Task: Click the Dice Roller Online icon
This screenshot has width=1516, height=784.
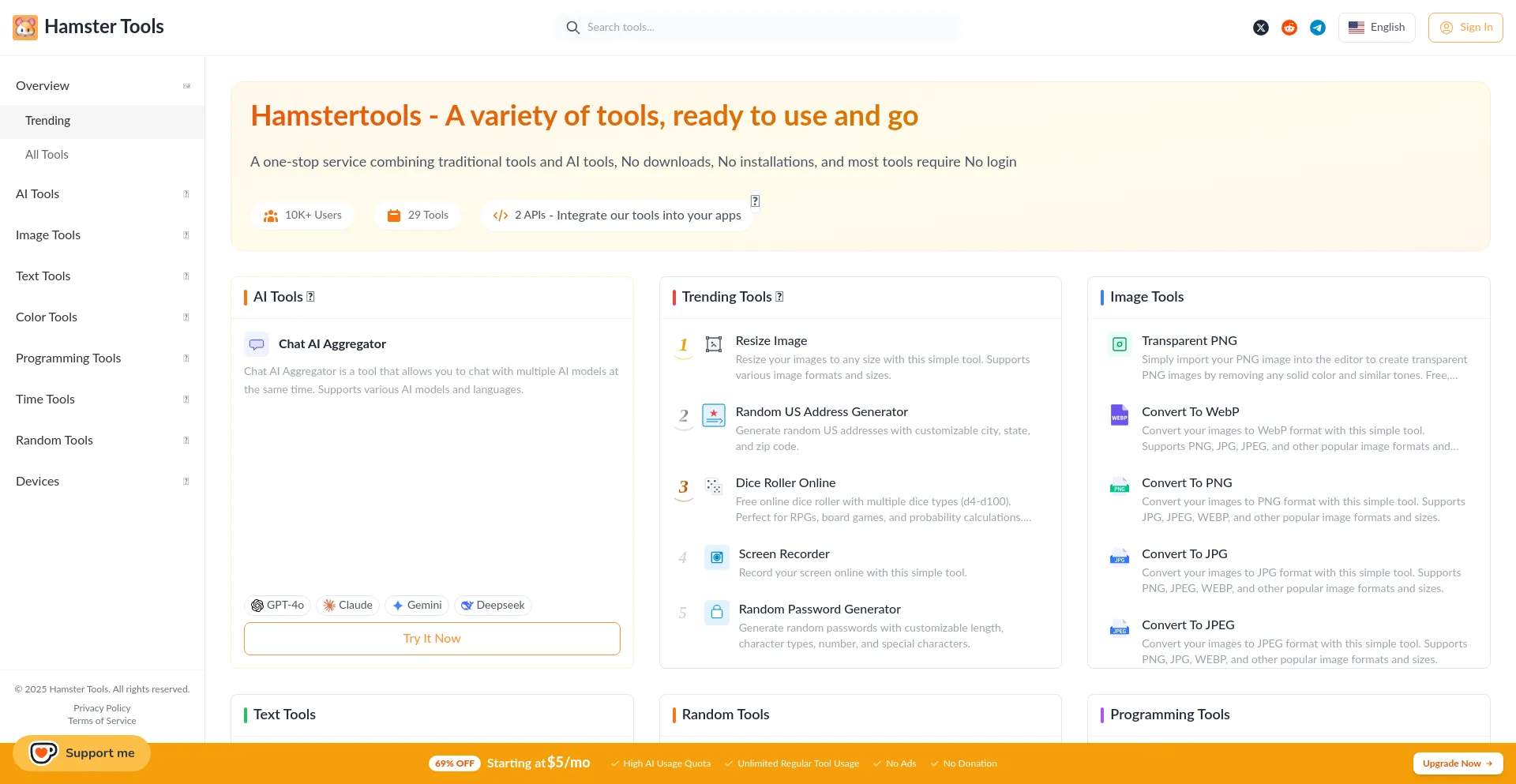Action: (x=714, y=486)
